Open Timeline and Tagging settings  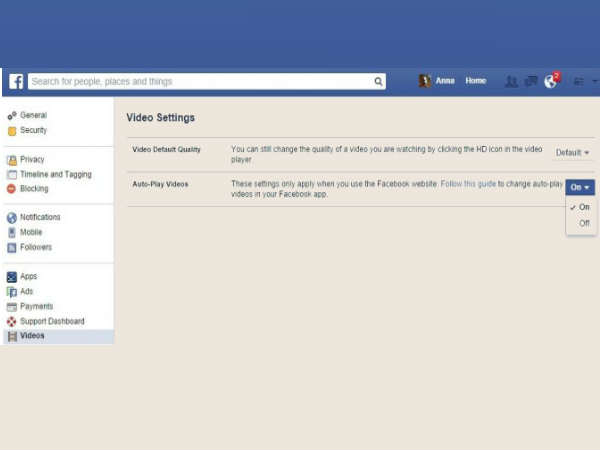click(x=55, y=174)
